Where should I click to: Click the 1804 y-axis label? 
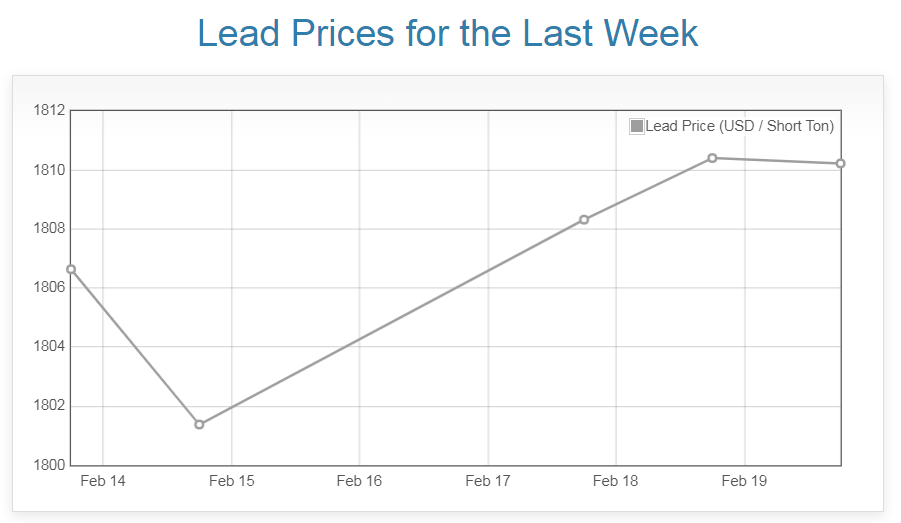(49, 347)
